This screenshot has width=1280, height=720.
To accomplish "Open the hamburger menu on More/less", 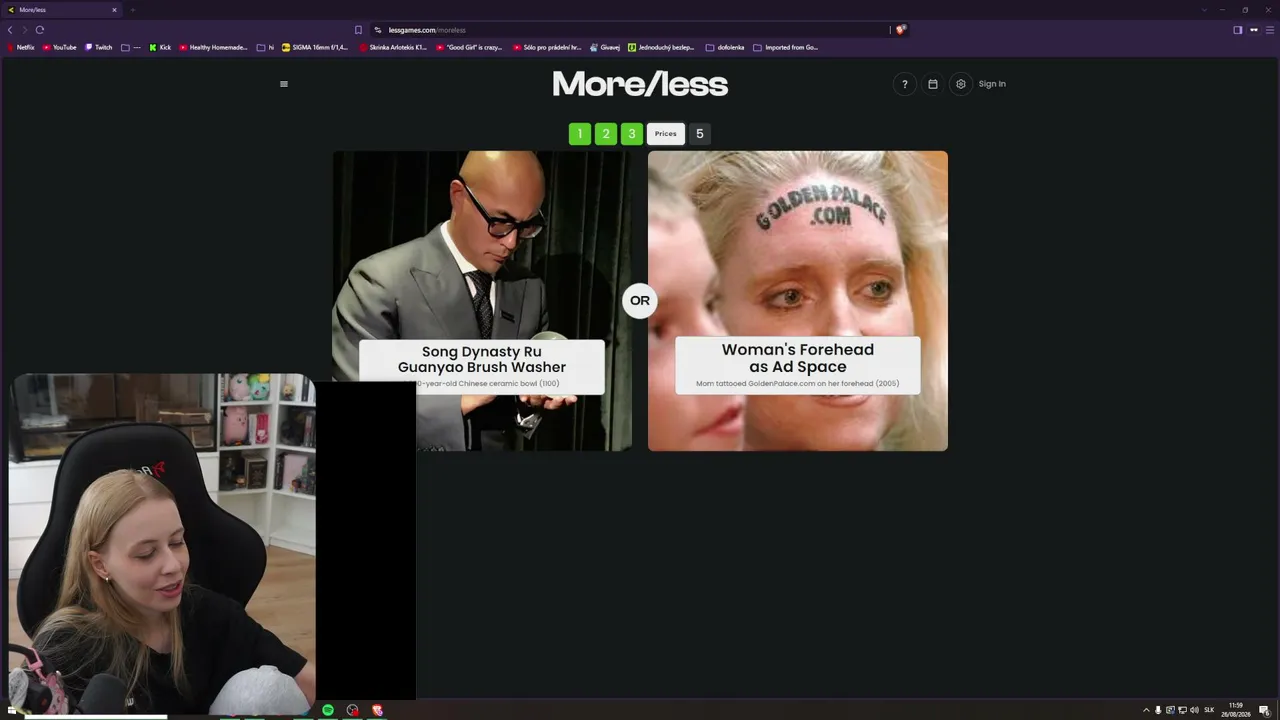I will (x=284, y=84).
